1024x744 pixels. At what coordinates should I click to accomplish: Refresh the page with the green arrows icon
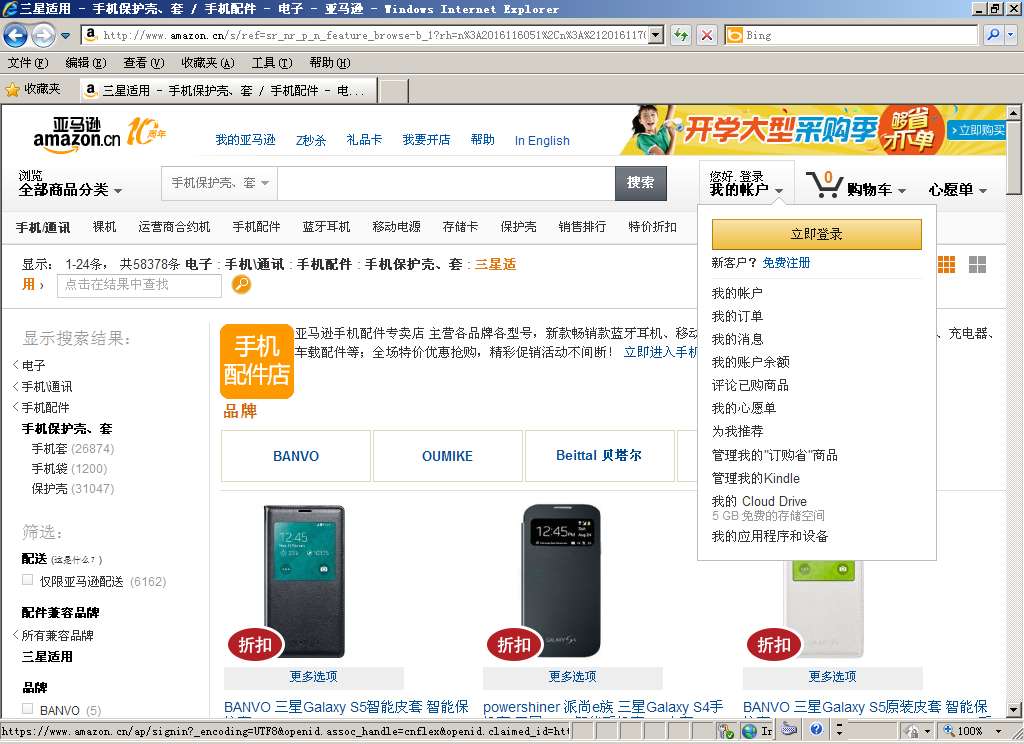coord(680,35)
